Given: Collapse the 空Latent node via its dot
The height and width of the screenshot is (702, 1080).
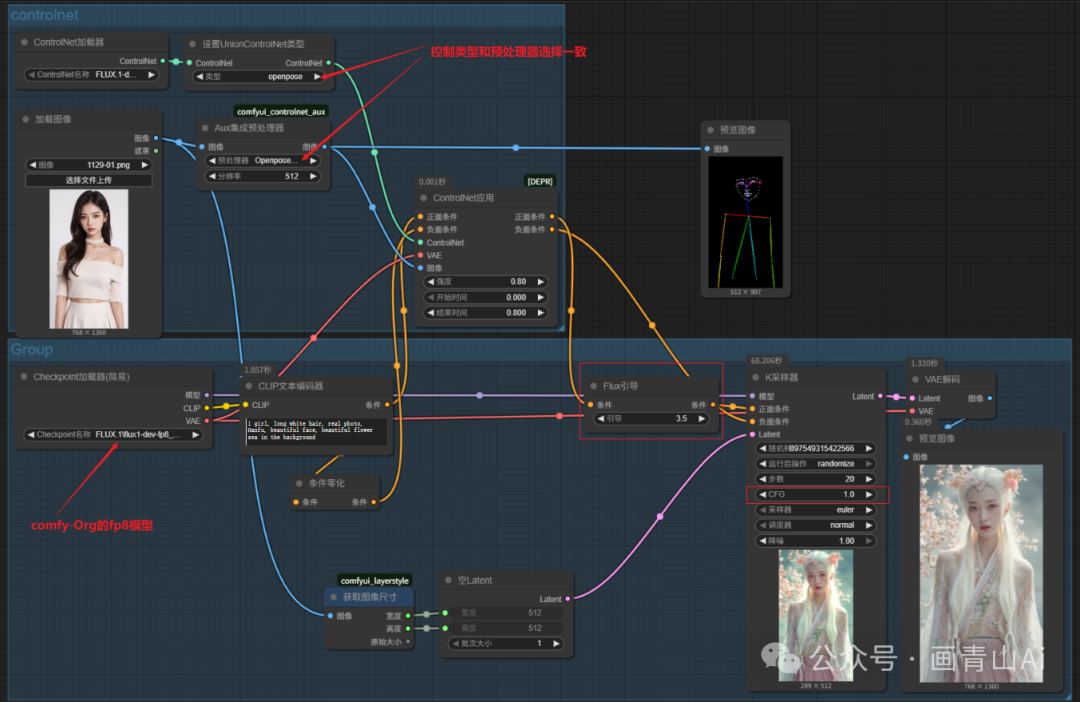Looking at the screenshot, I should click(x=448, y=581).
